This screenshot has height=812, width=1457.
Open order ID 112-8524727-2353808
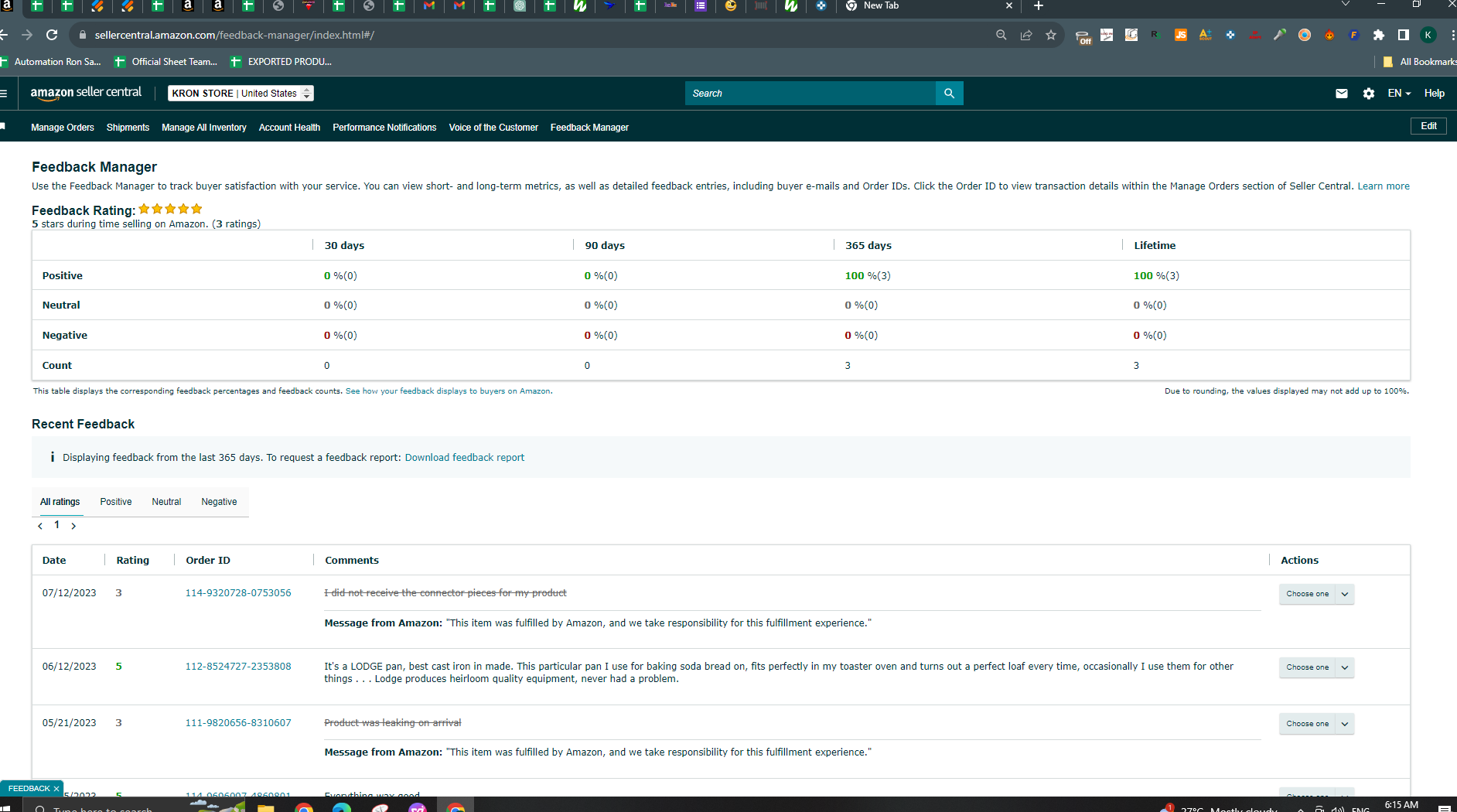point(238,667)
